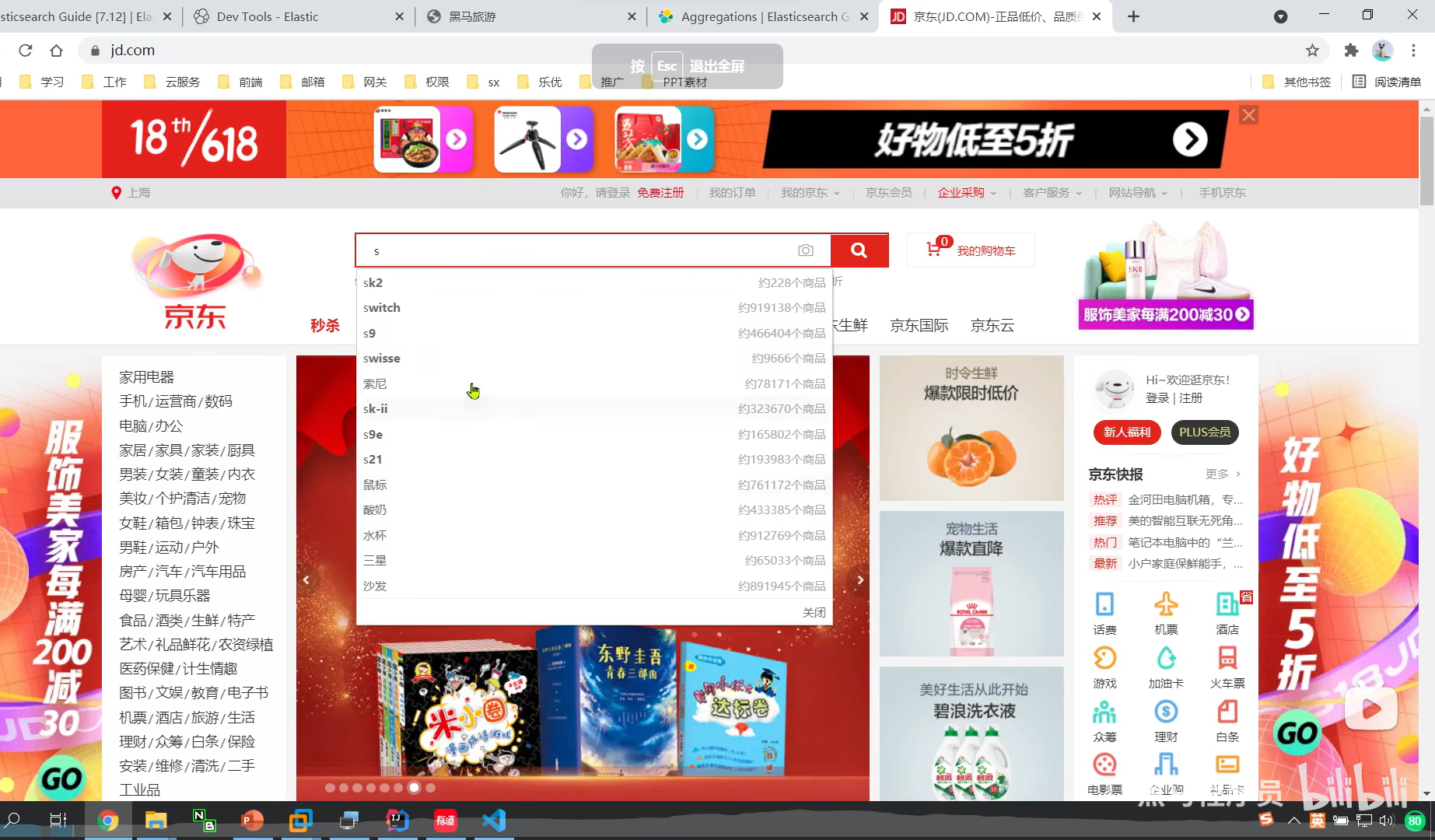The height and width of the screenshot is (840, 1435).
Task: Open Chrome three-dot menu
Action: tap(1414, 51)
